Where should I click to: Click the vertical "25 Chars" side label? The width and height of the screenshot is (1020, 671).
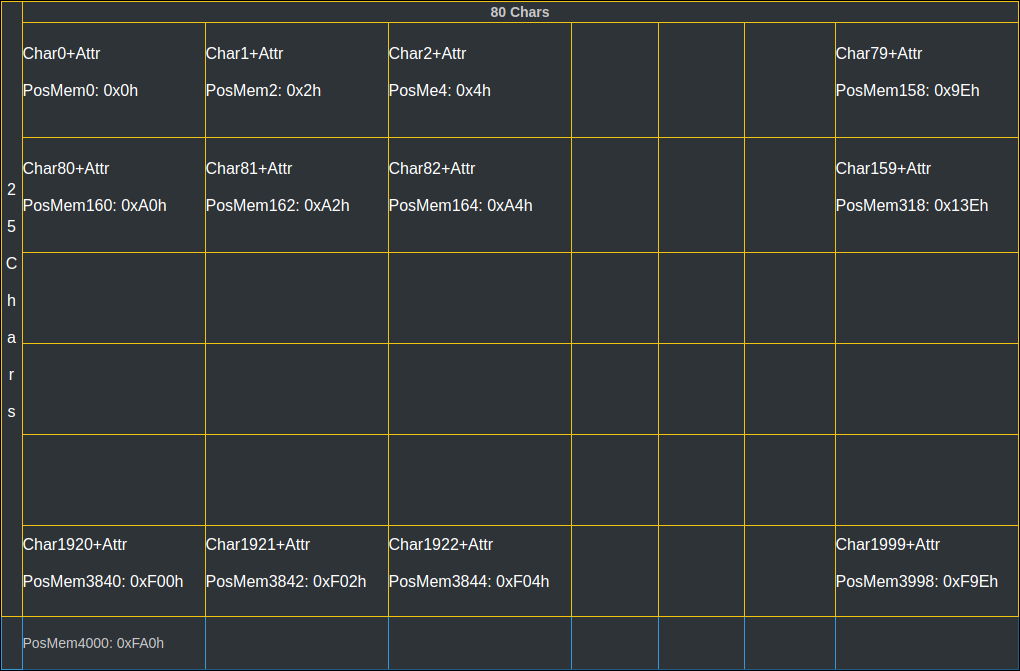[x=12, y=300]
